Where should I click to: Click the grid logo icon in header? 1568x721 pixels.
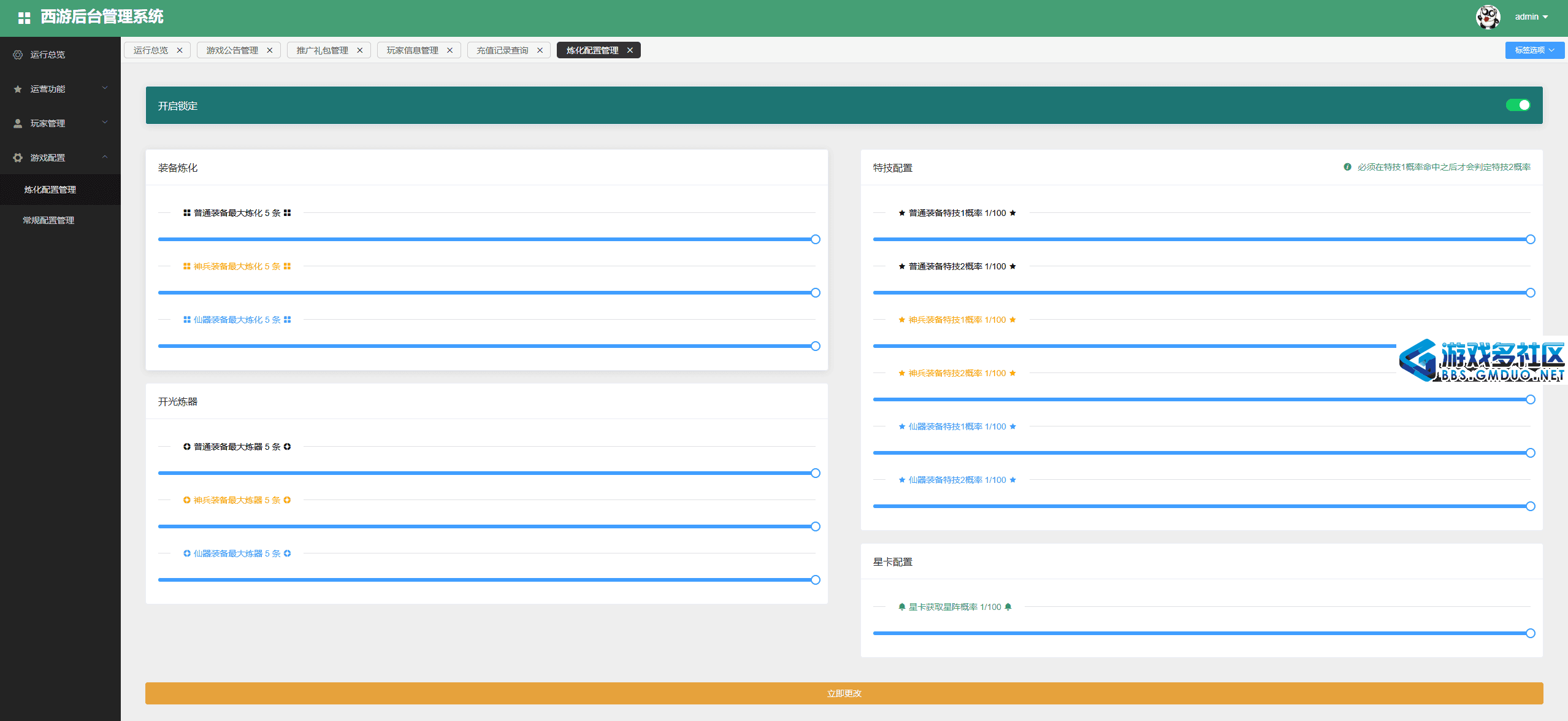coord(25,18)
